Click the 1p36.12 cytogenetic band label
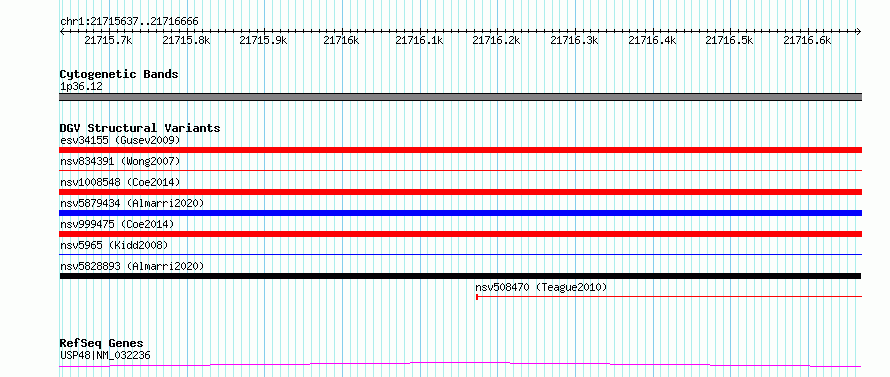890x377 pixels. tap(81, 87)
